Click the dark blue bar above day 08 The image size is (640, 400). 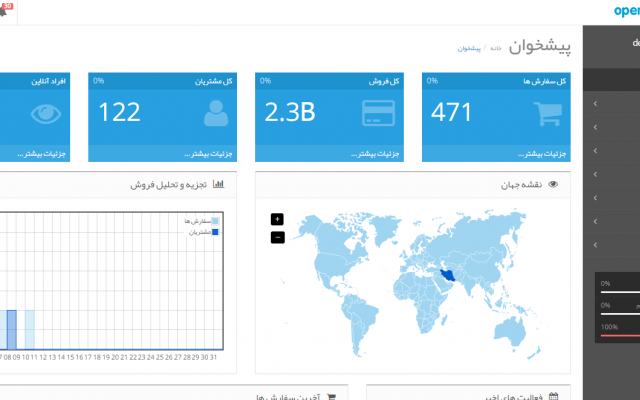point(12,330)
